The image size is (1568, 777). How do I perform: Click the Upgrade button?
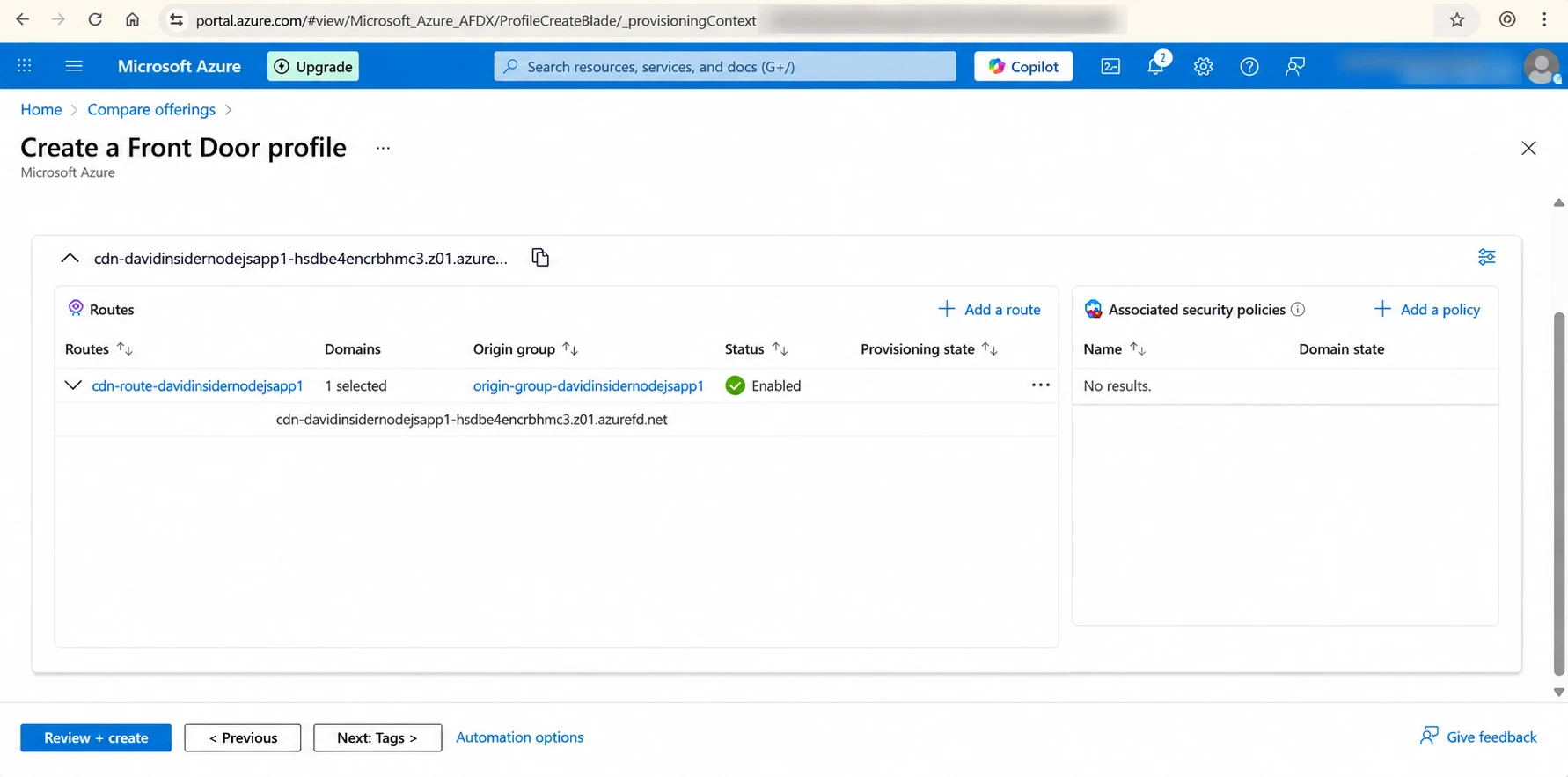(313, 66)
